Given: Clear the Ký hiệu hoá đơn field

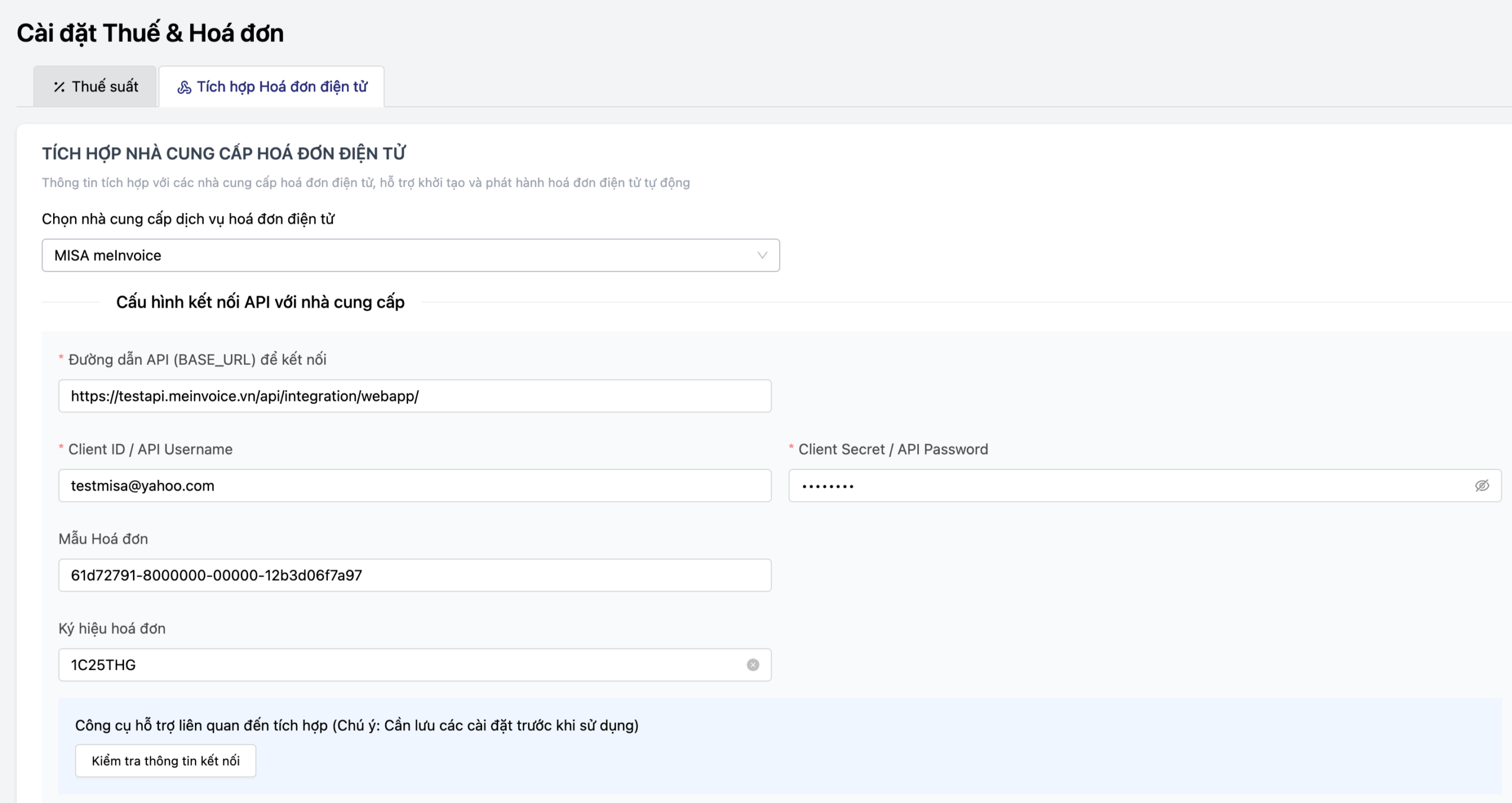Looking at the screenshot, I should pyautogui.click(x=752, y=665).
